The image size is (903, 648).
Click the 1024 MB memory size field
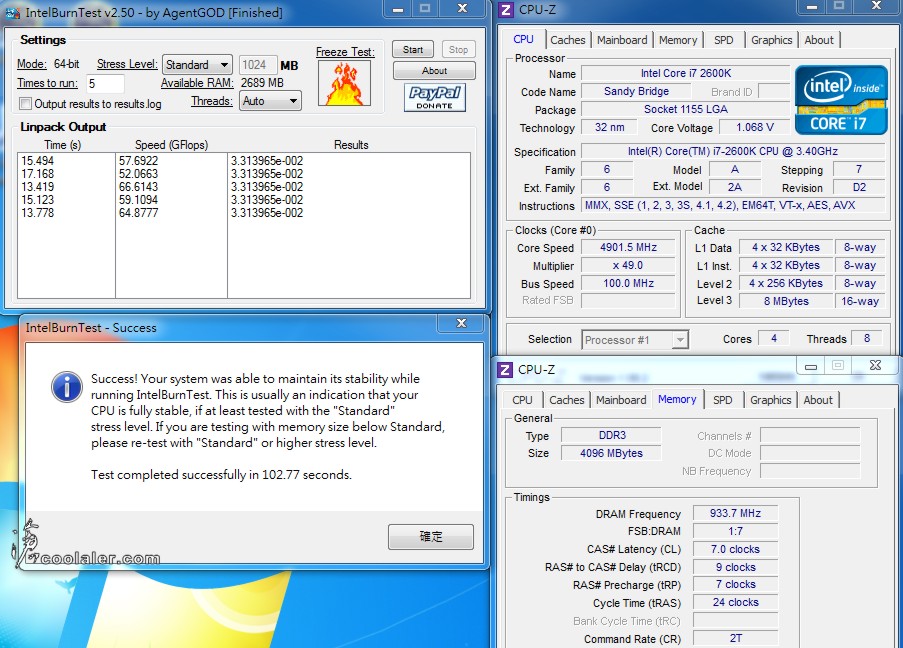[258, 65]
